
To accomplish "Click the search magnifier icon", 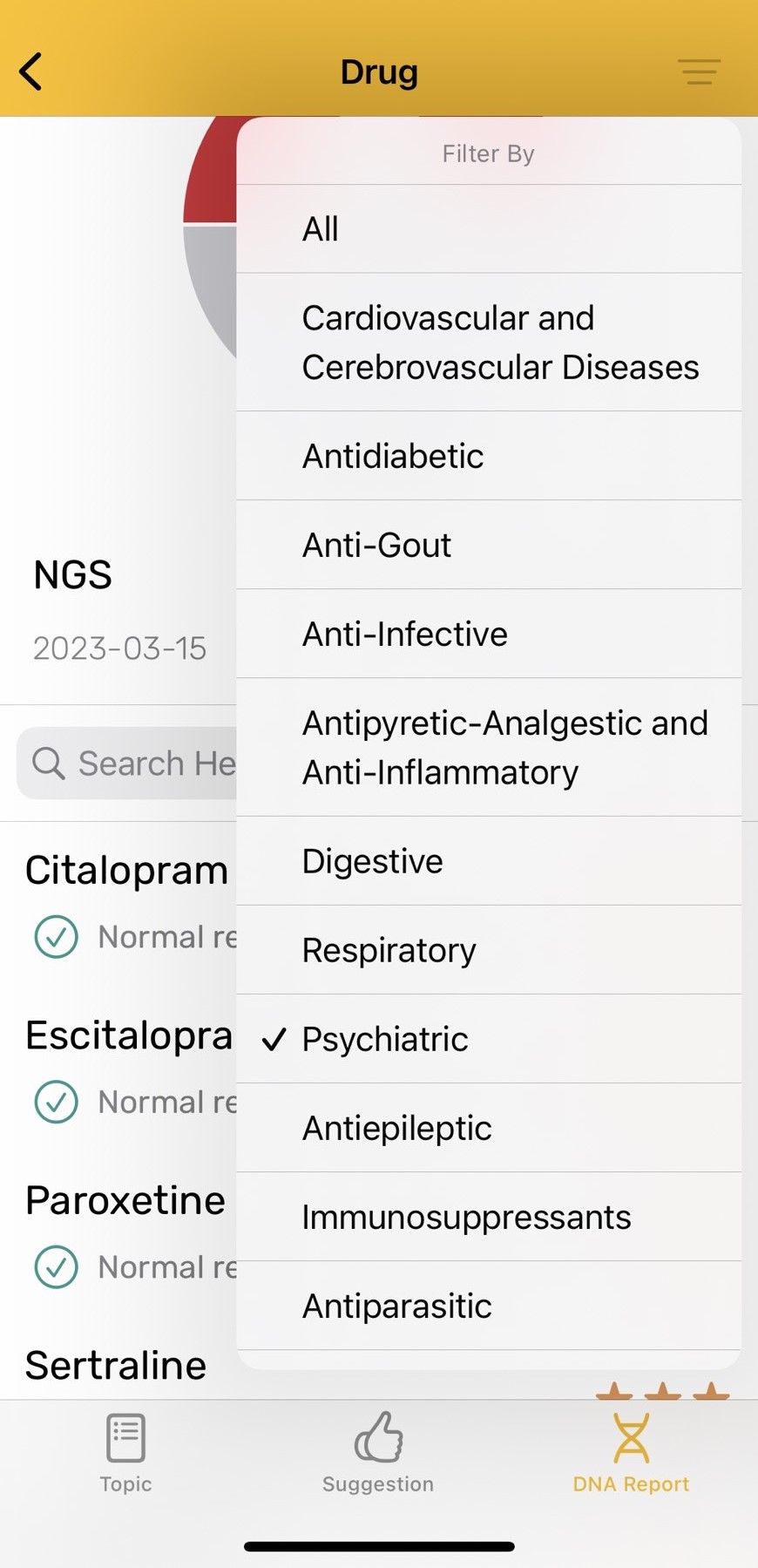I will pyautogui.click(x=48, y=764).
